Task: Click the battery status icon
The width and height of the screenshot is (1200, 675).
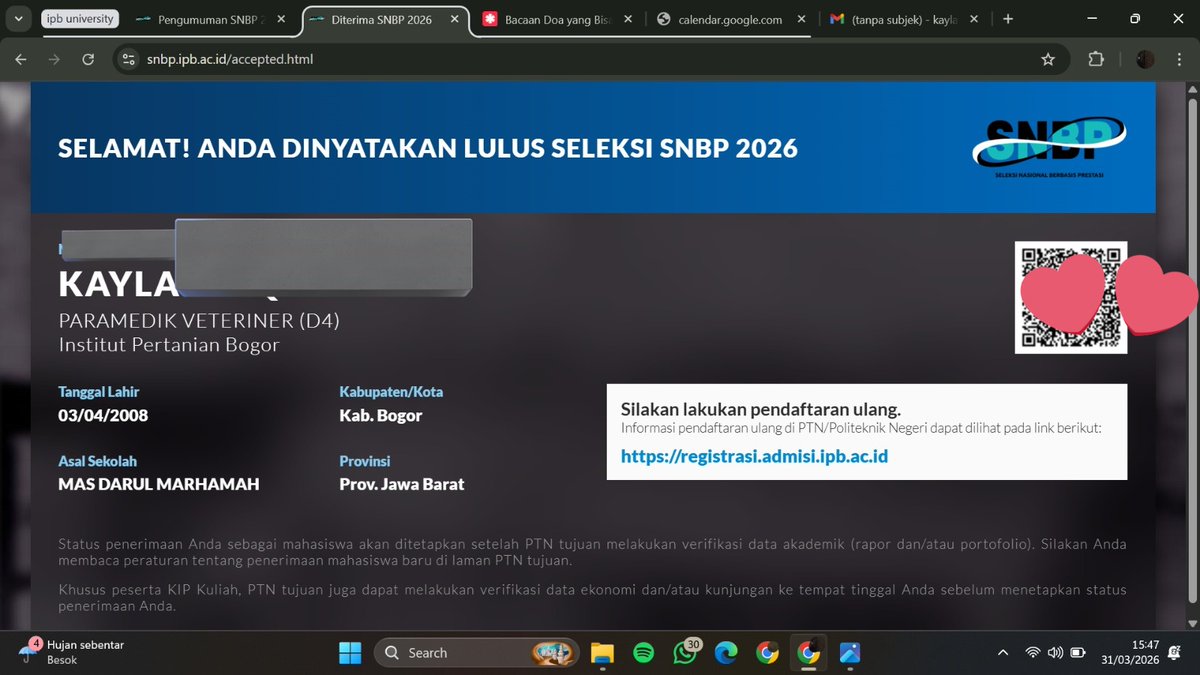Action: click(x=1078, y=653)
